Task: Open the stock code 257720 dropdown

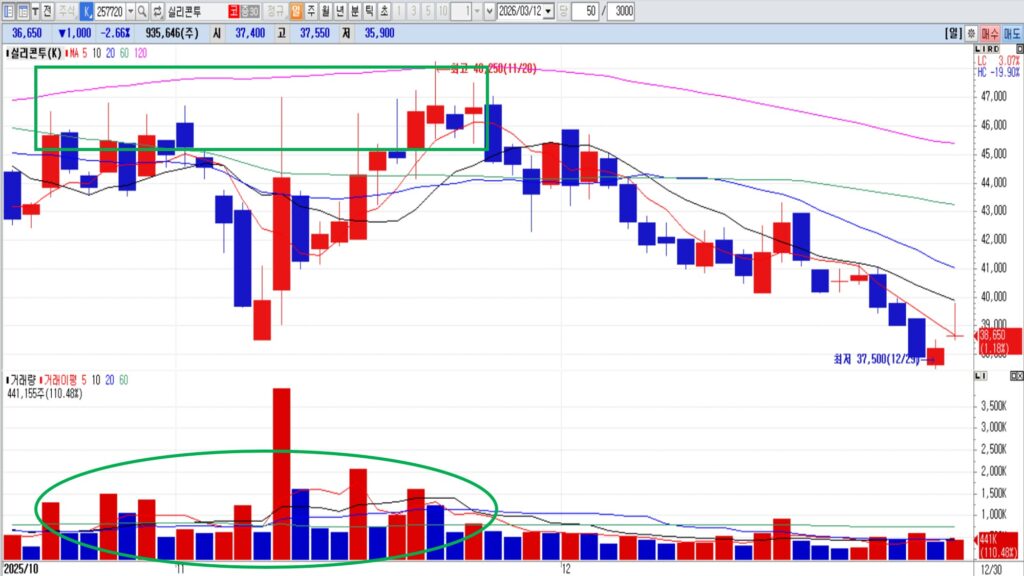Action: (130, 11)
